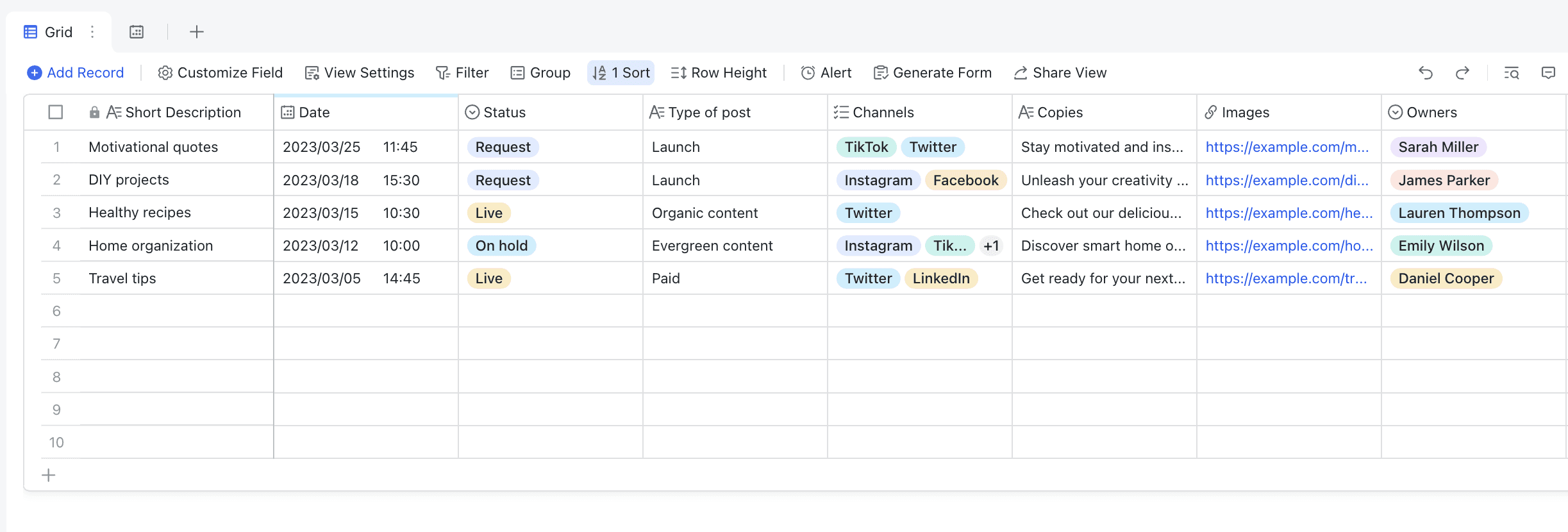Open the Motivational quotes image link
This screenshot has width=1568, height=532.
[1287, 147]
